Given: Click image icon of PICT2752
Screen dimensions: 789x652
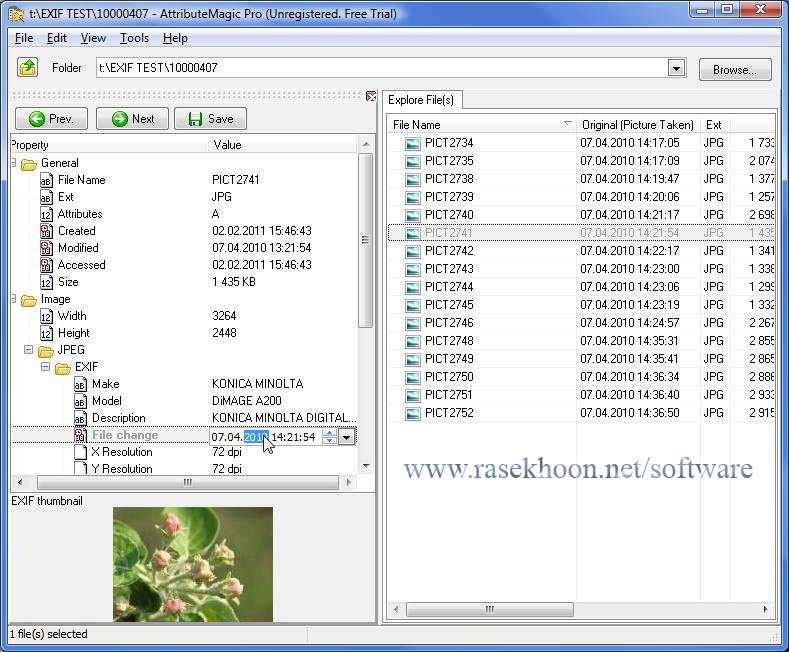Looking at the screenshot, I should pyautogui.click(x=413, y=414).
